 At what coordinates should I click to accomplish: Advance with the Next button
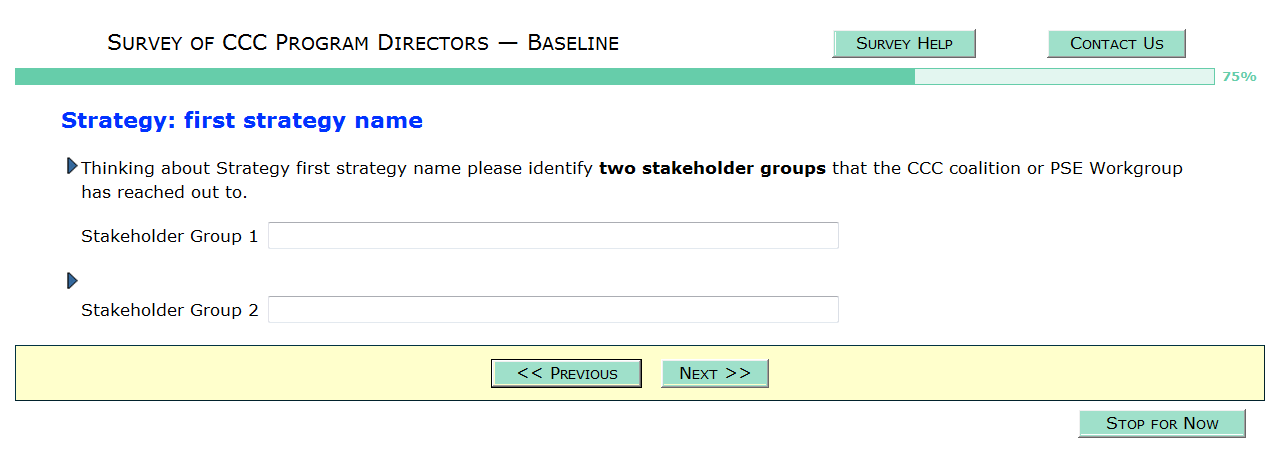click(714, 373)
